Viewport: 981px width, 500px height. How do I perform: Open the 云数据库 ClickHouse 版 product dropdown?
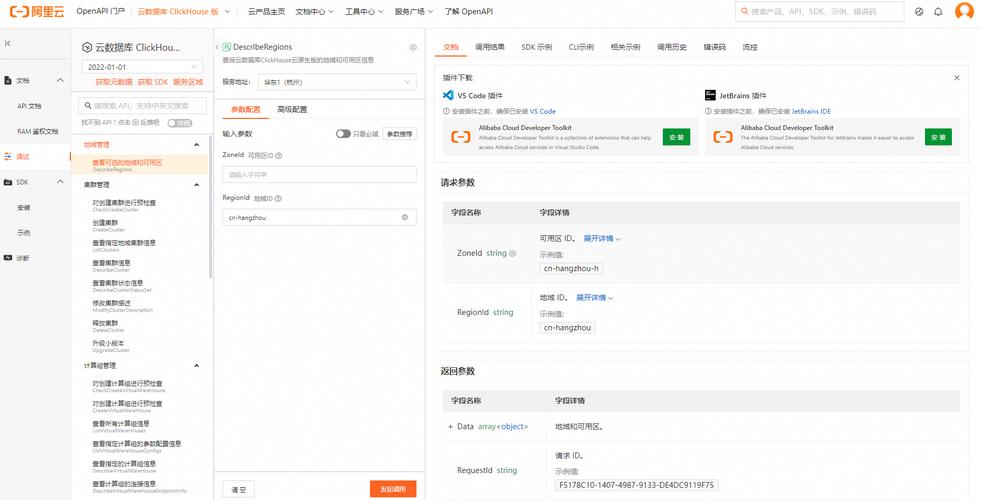tap(183, 11)
